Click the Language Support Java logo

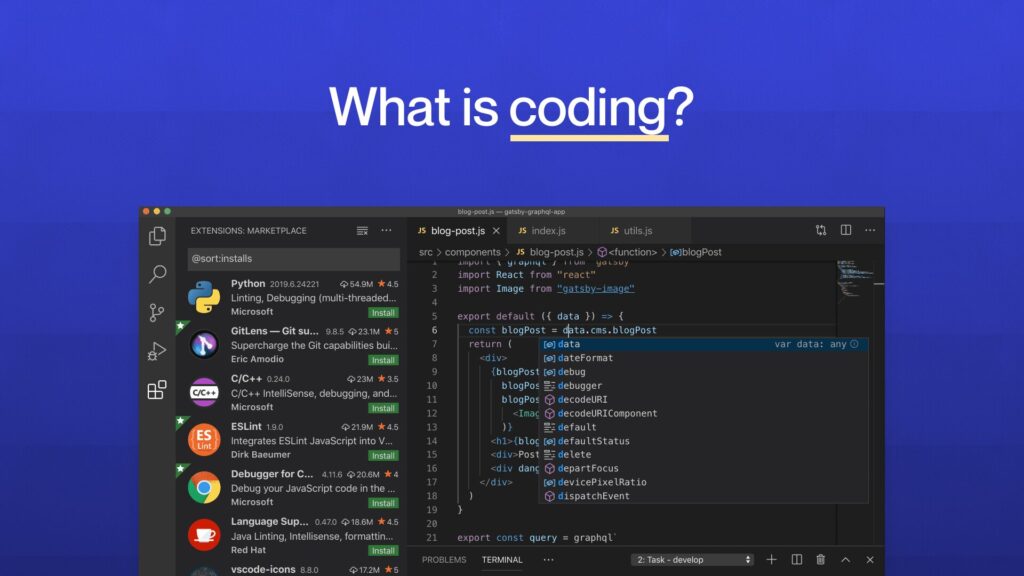pyautogui.click(x=204, y=535)
